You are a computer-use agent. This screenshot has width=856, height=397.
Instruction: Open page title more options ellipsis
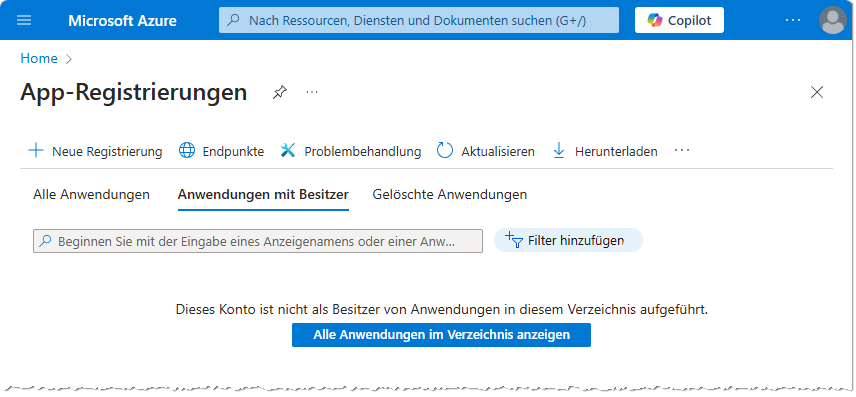pos(312,92)
